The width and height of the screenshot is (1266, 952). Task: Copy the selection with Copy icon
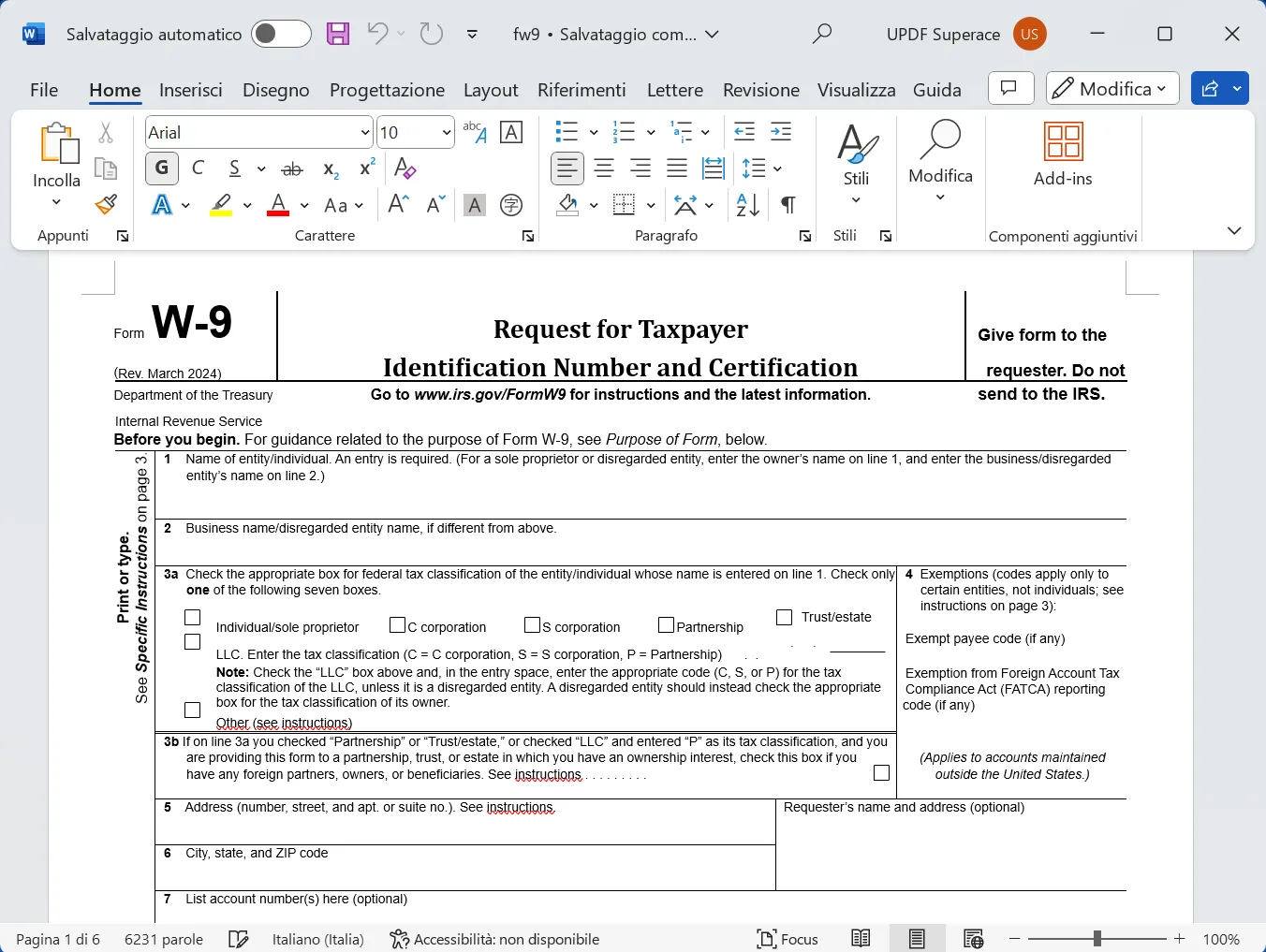[x=106, y=168]
